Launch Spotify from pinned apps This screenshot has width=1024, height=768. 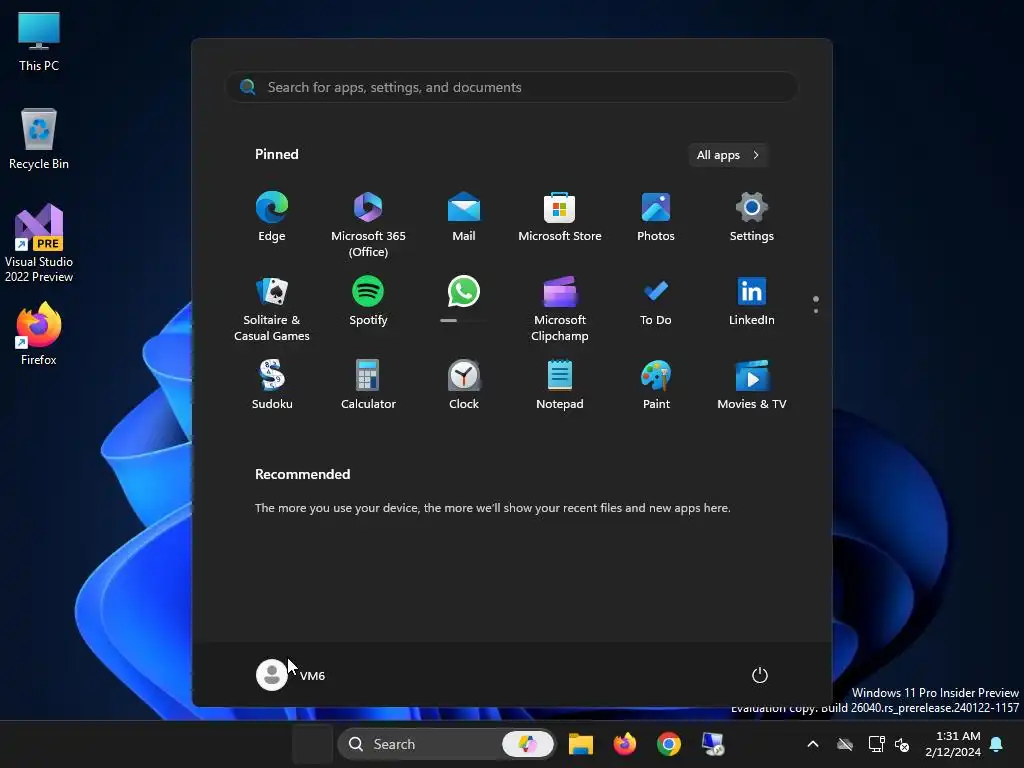pos(368,302)
